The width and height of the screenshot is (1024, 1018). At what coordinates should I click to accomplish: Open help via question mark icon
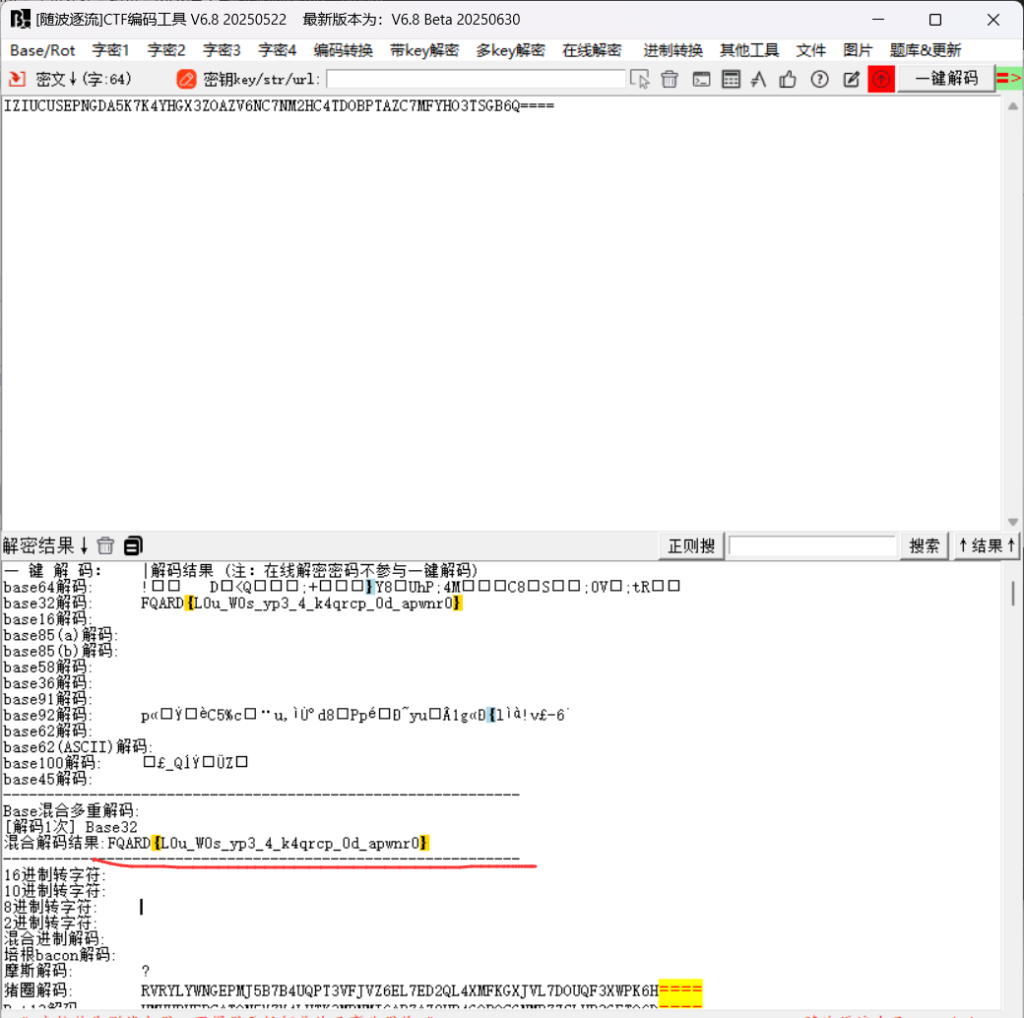pos(819,79)
